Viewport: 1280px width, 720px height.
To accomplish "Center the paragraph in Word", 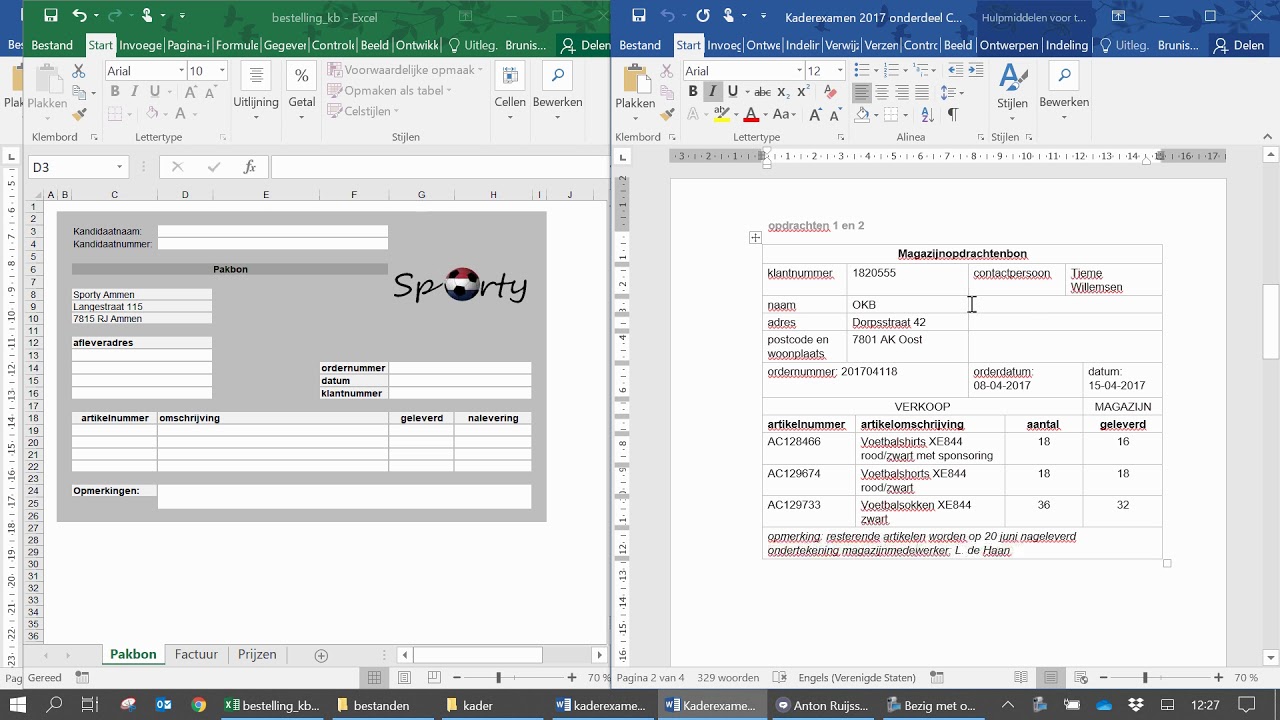I will pos(882,92).
